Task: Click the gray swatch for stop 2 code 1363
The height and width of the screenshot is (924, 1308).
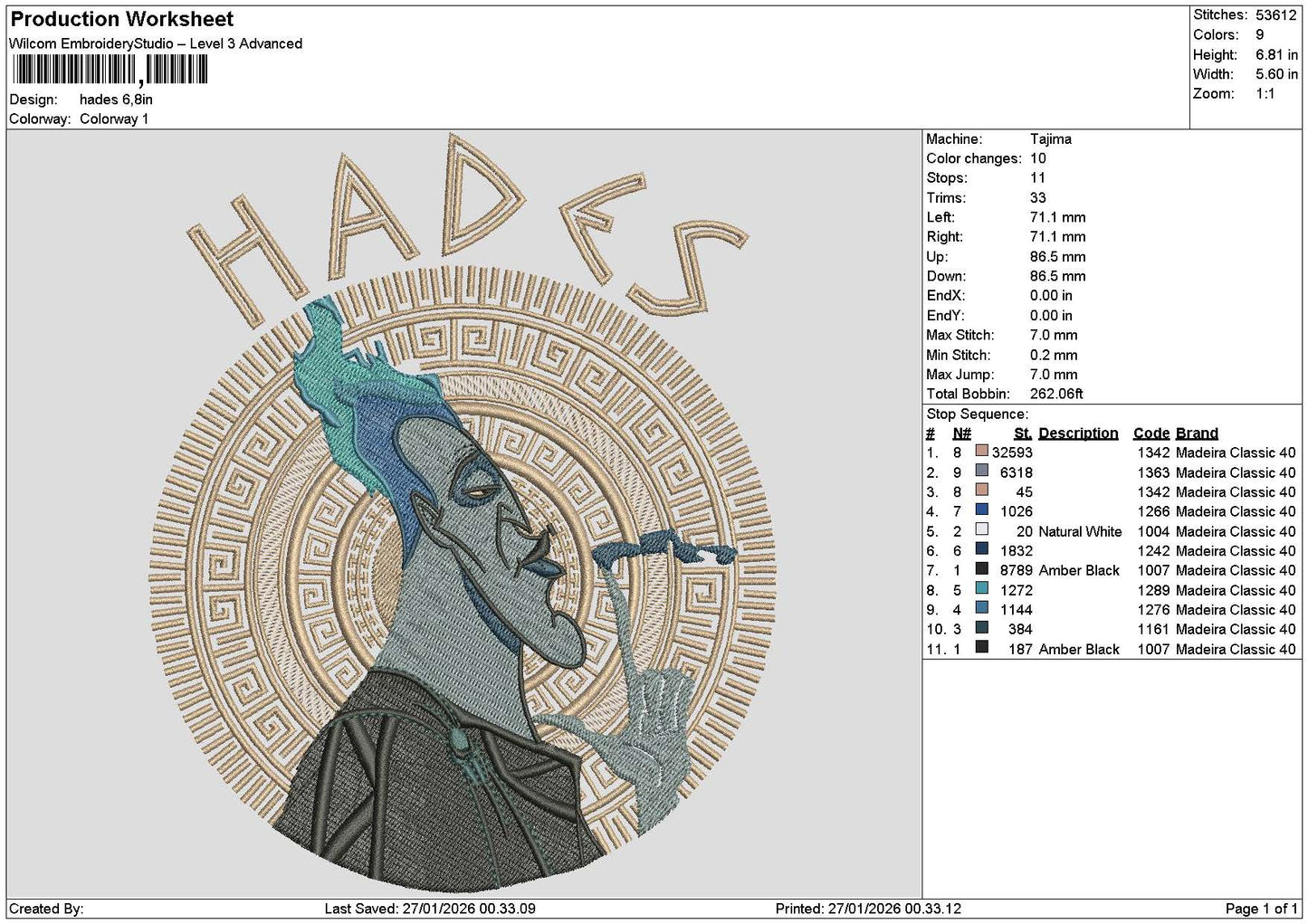Action: 981,471
